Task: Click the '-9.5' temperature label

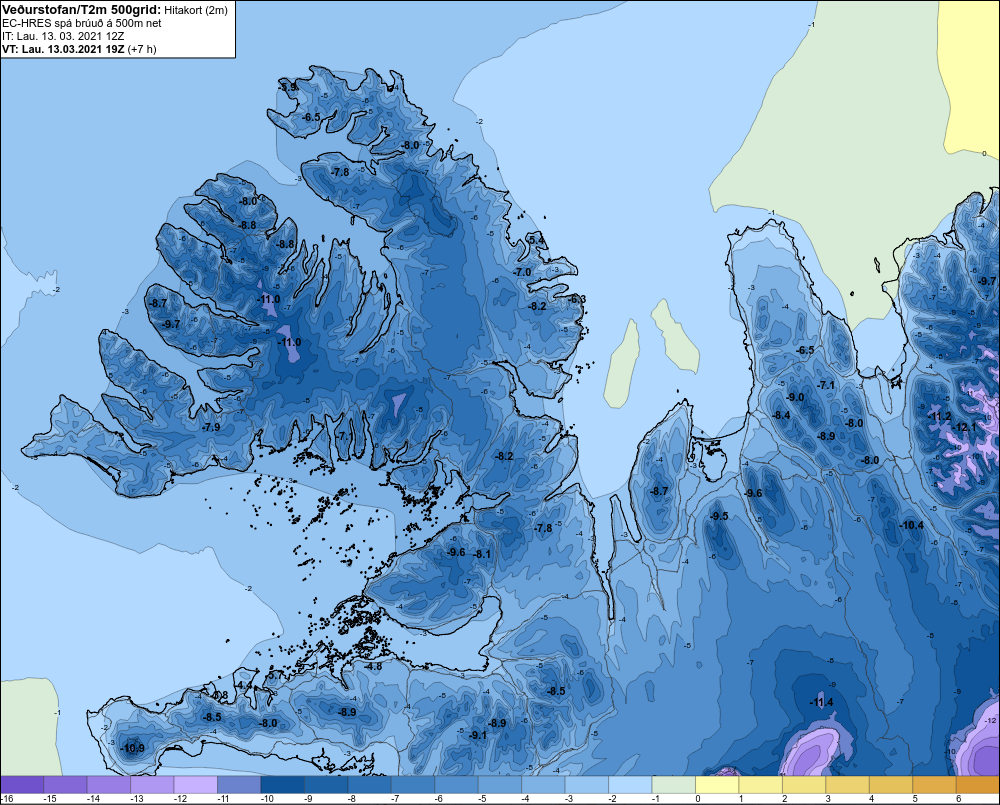Action: (719, 516)
